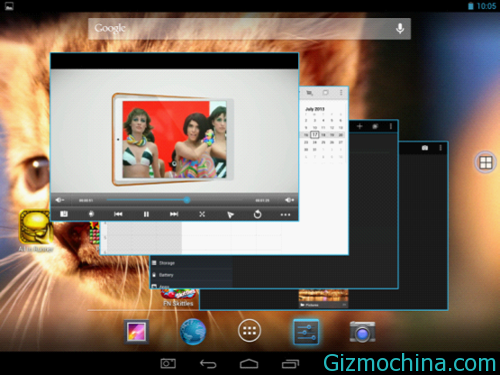Screen dimensions: 500x375
Task: Launch the Gallery app from the dock
Action: click(x=136, y=332)
